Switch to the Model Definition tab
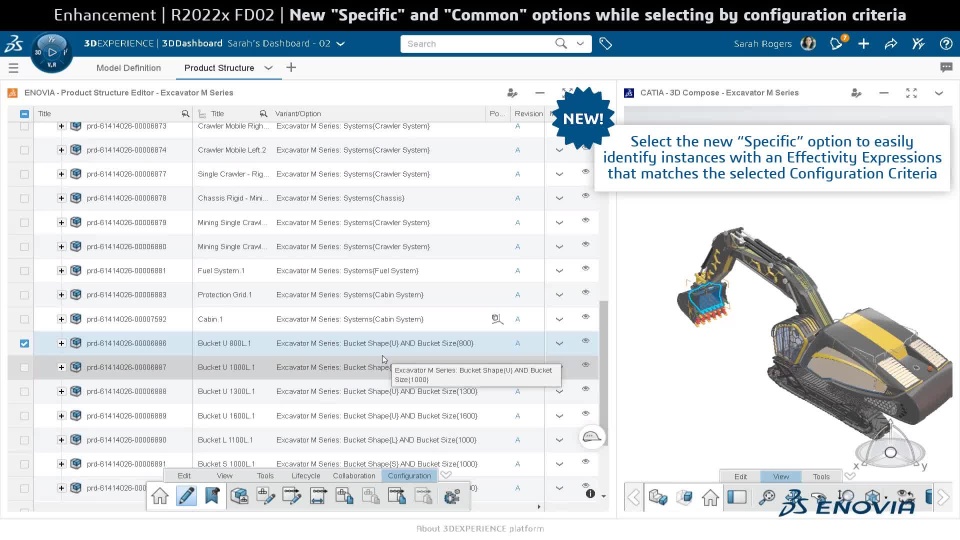The height and width of the screenshot is (540, 960). click(x=129, y=68)
